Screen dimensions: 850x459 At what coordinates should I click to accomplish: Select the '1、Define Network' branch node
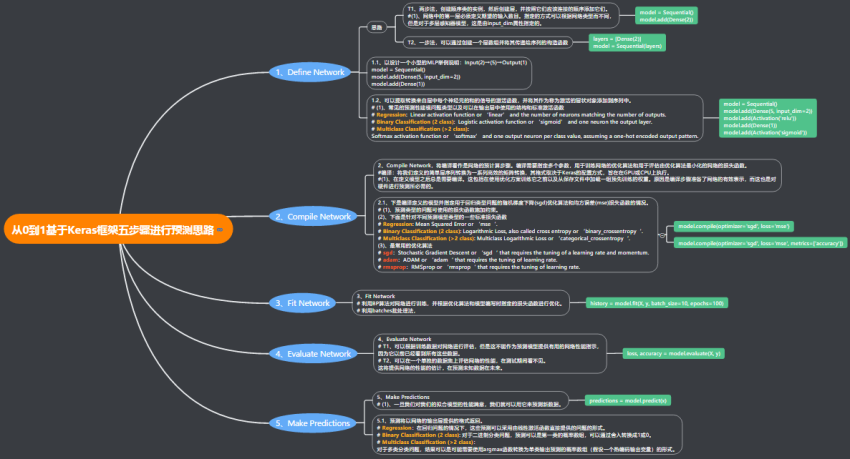click(x=310, y=72)
